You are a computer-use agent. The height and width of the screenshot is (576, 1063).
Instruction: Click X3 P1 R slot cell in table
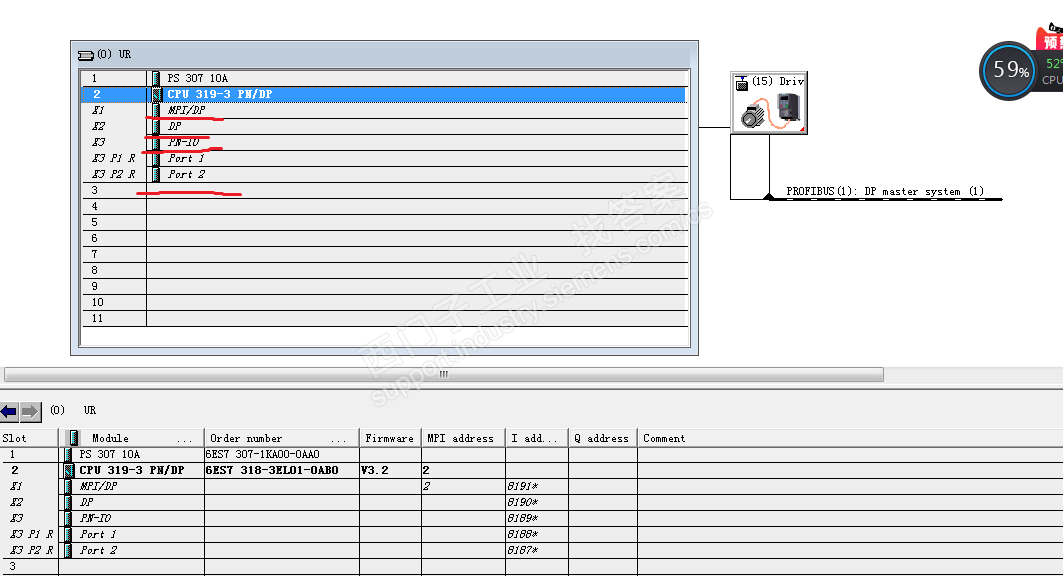[29, 534]
